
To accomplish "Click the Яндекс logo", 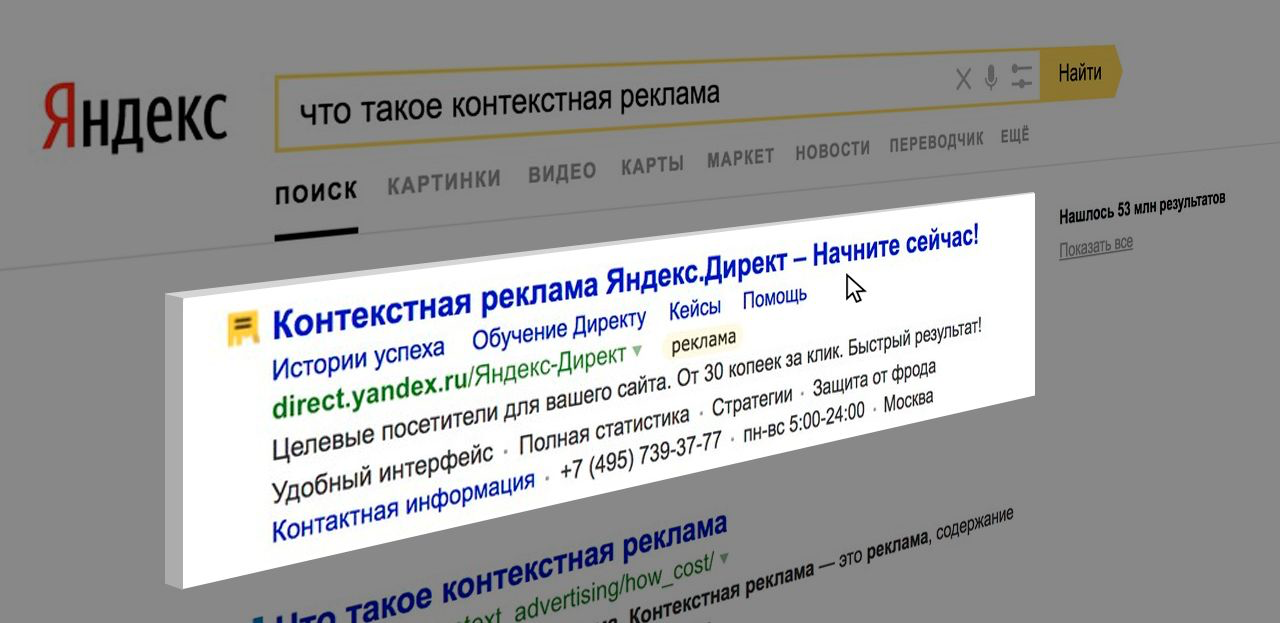I will coord(134,116).
